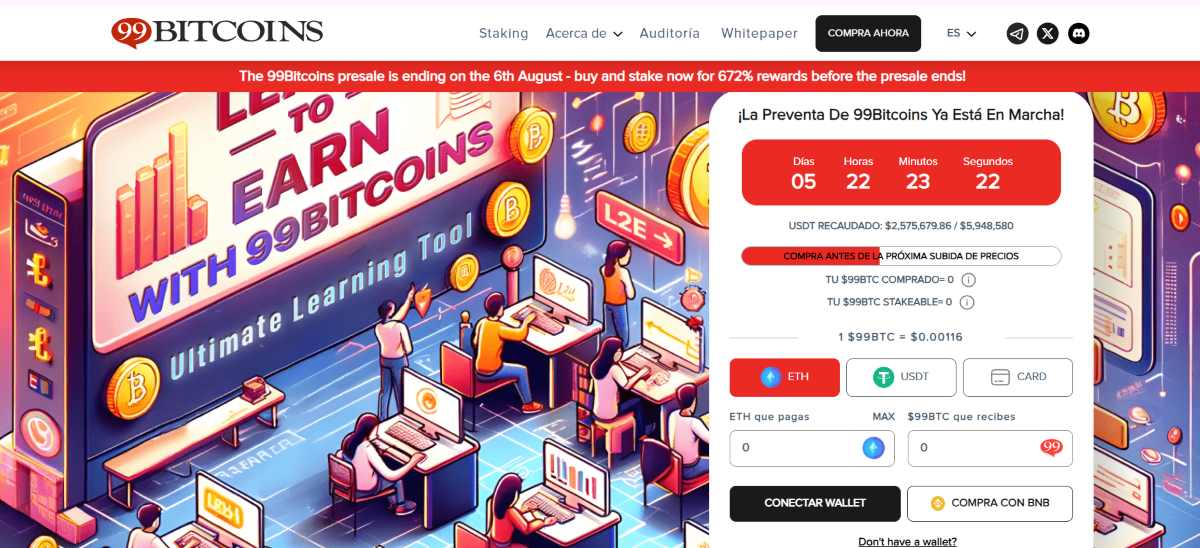Open the Staking menu item
1200x548 pixels.
503,33
